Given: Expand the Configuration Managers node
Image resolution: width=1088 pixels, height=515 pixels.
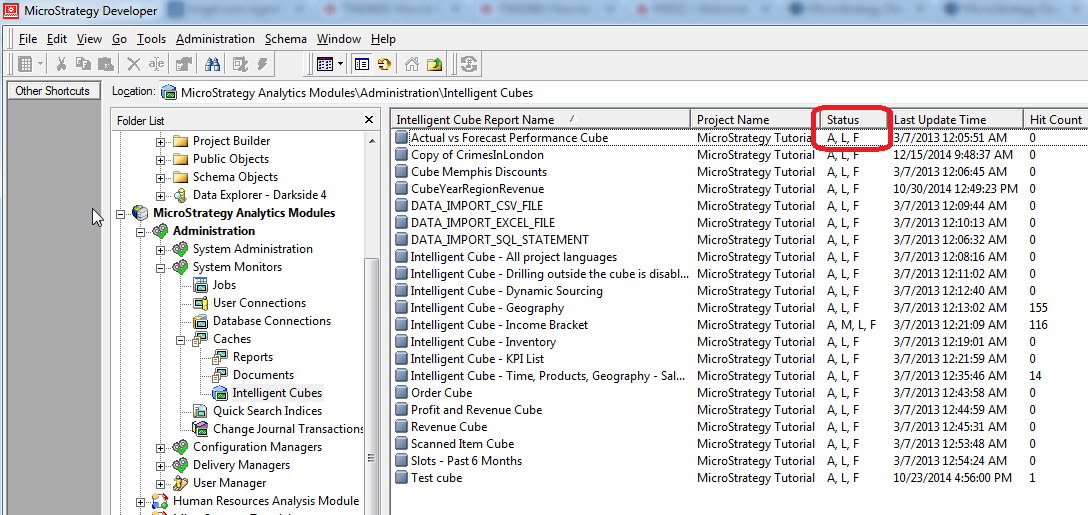Looking at the screenshot, I should pos(160,447).
